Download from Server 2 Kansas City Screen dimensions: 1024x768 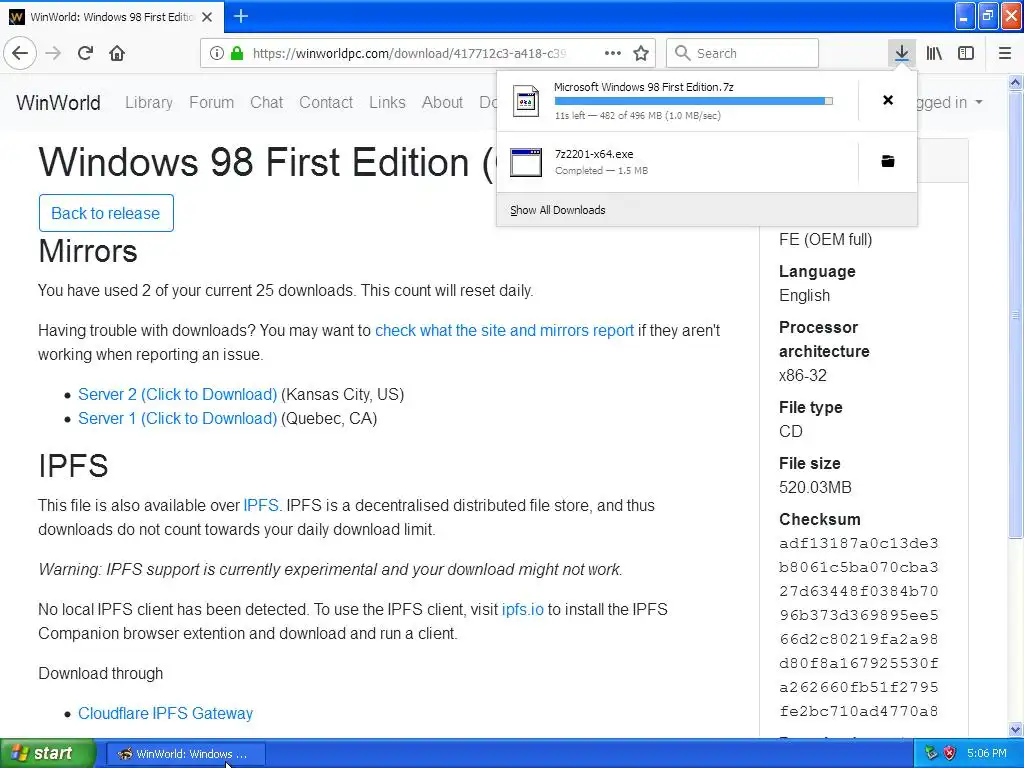178,394
